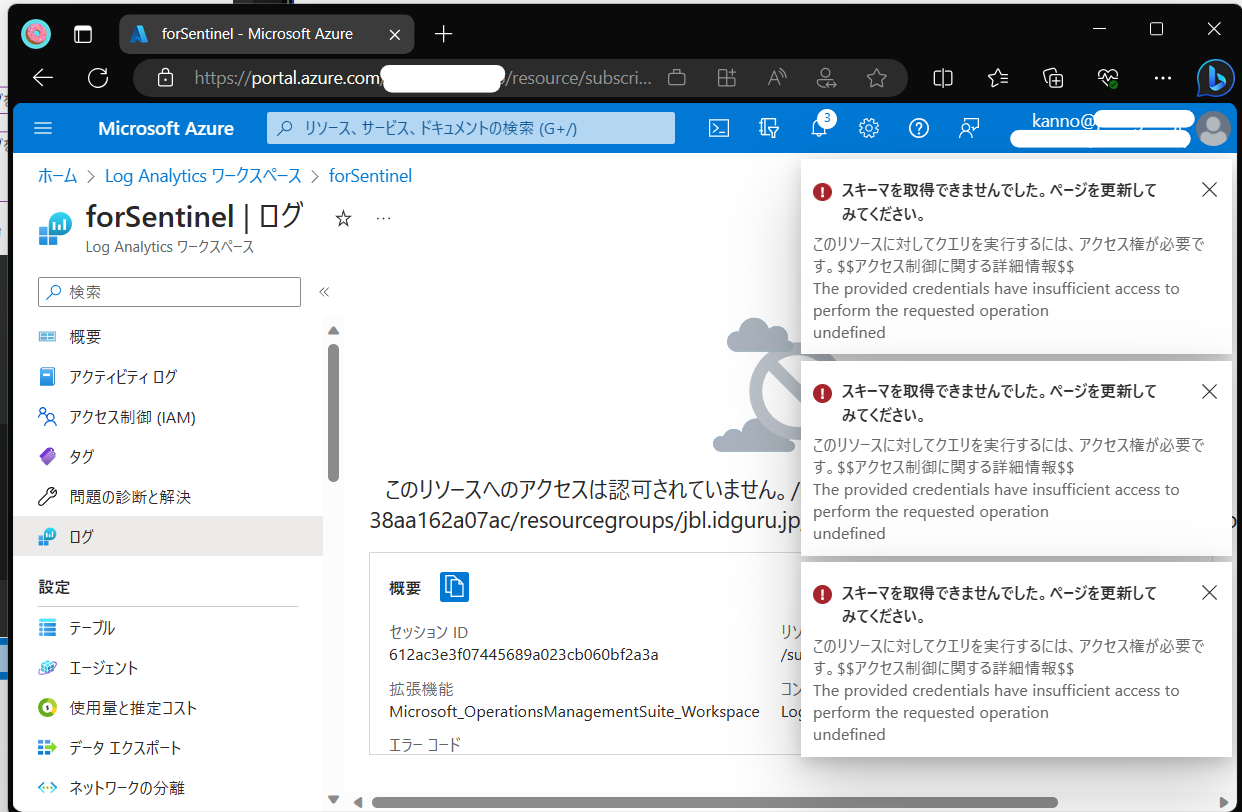The image size is (1242, 812).
Task: Open the feedback icon in the top bar
Action: coord(969,128)
